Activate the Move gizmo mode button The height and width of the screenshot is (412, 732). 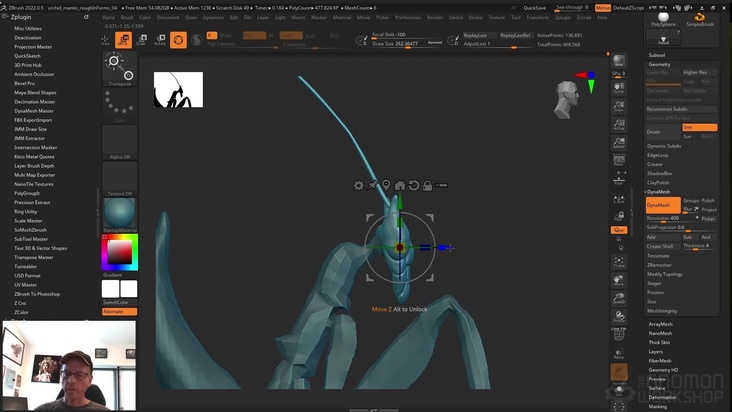click(123, 40)
